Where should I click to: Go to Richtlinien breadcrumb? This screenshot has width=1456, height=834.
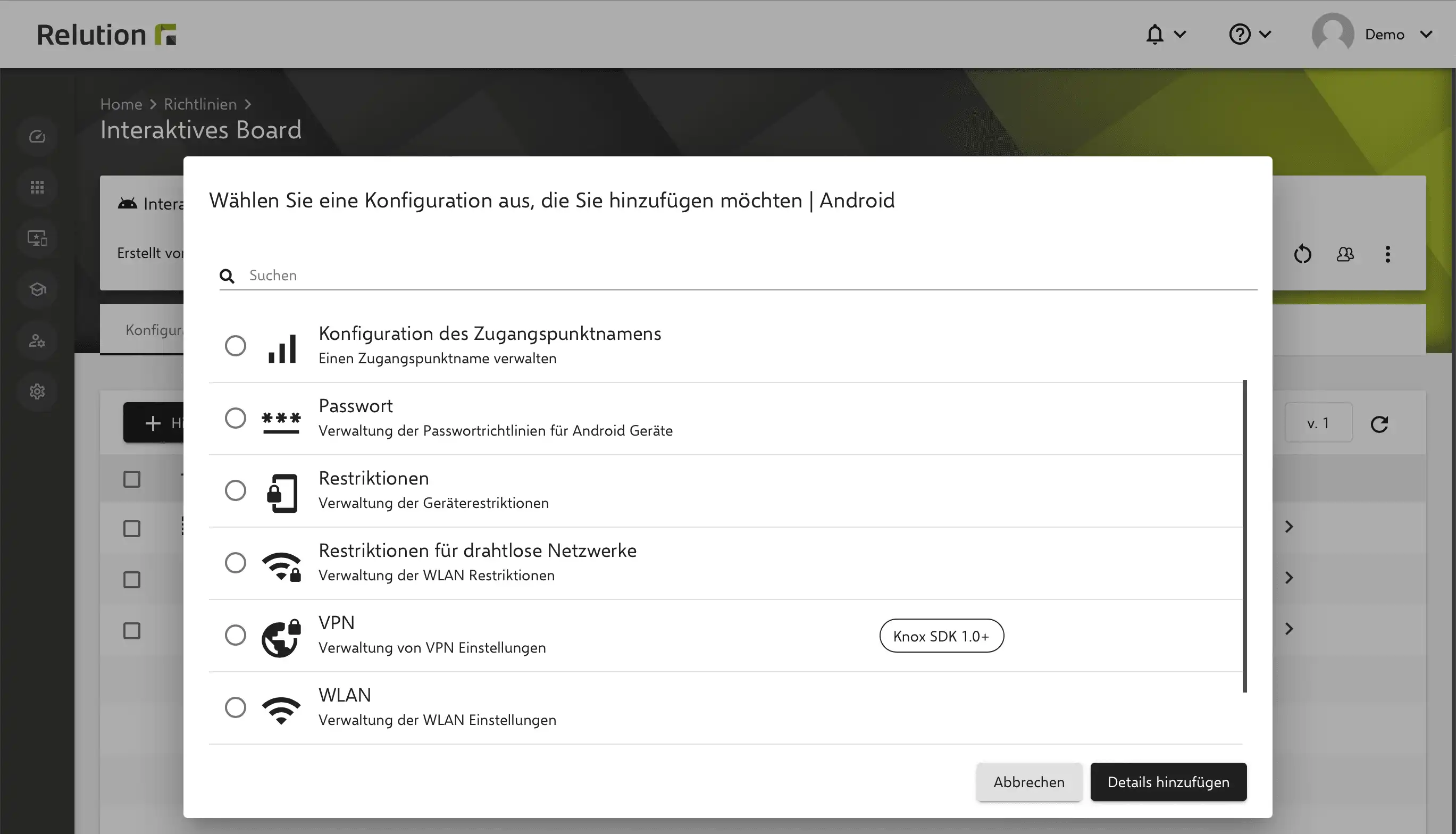tap(200, 104)
